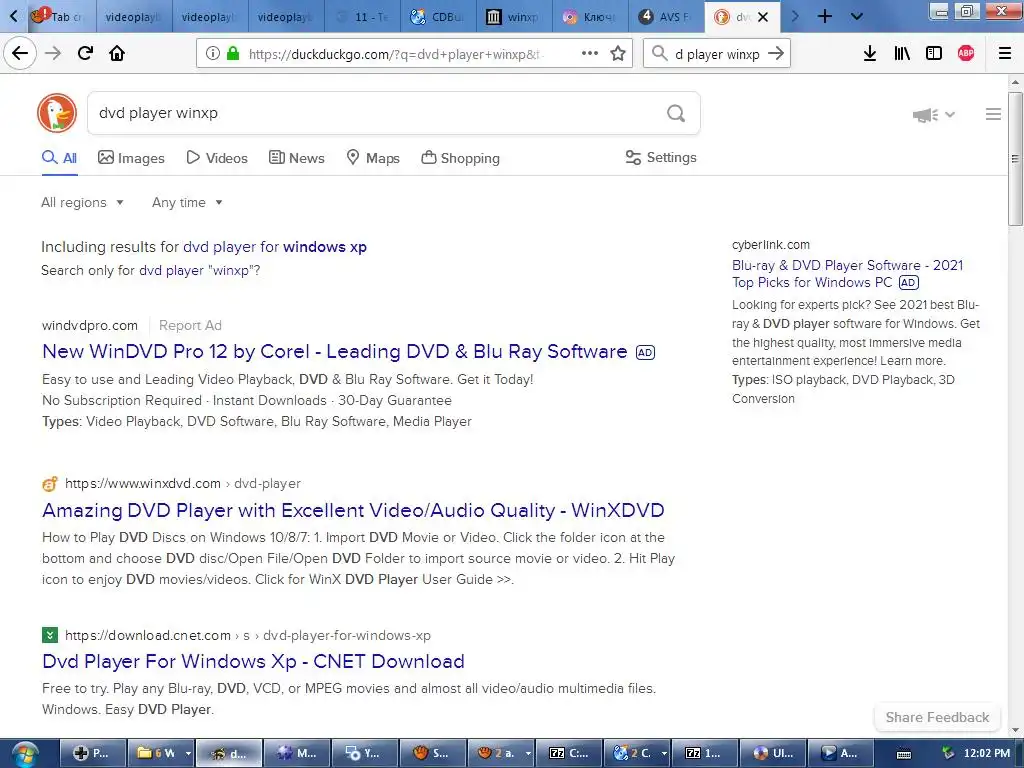
Task: Go back to the previous page
Action: 20,53
